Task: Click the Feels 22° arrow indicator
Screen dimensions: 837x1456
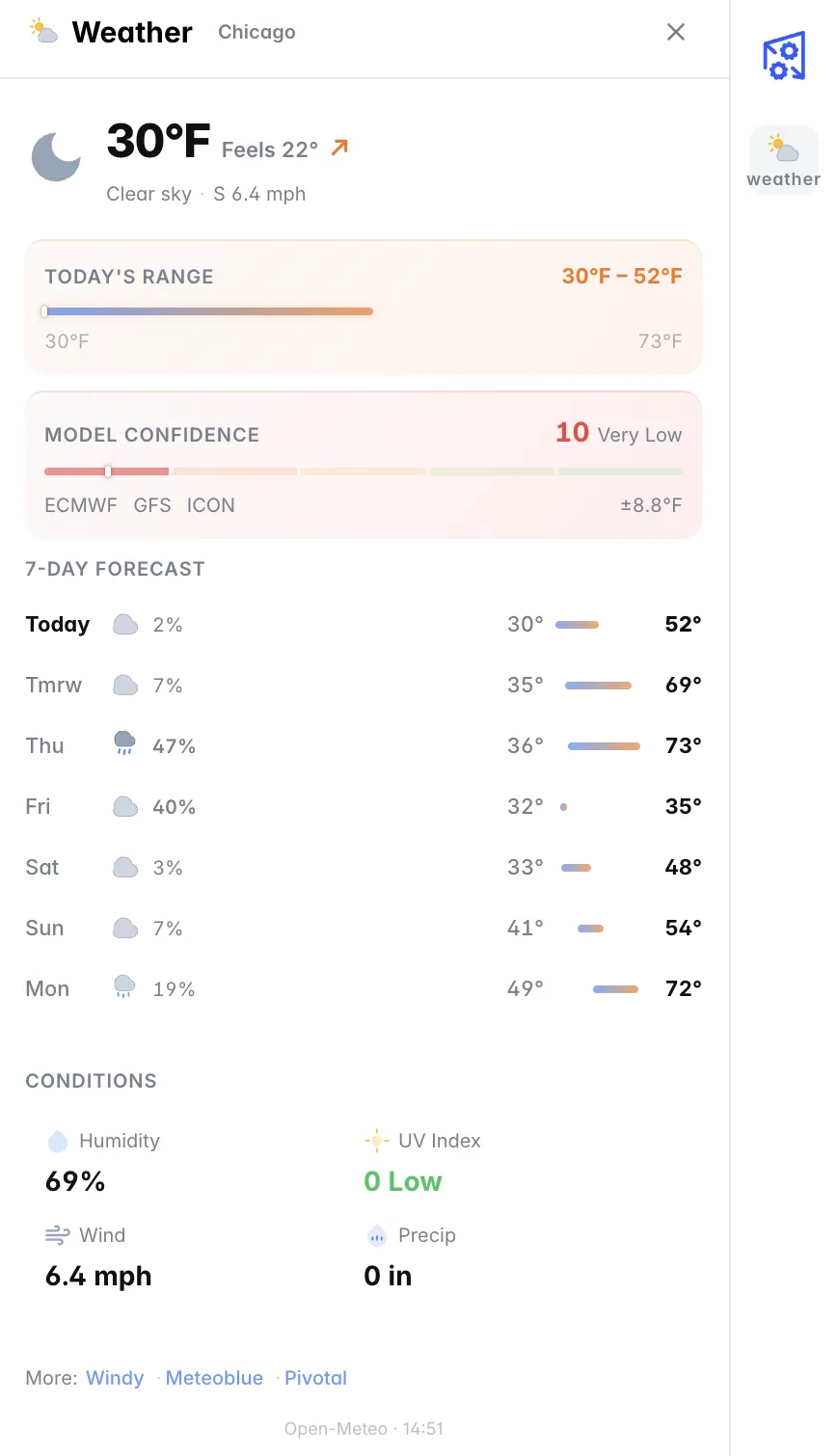Action: (337, 147)
